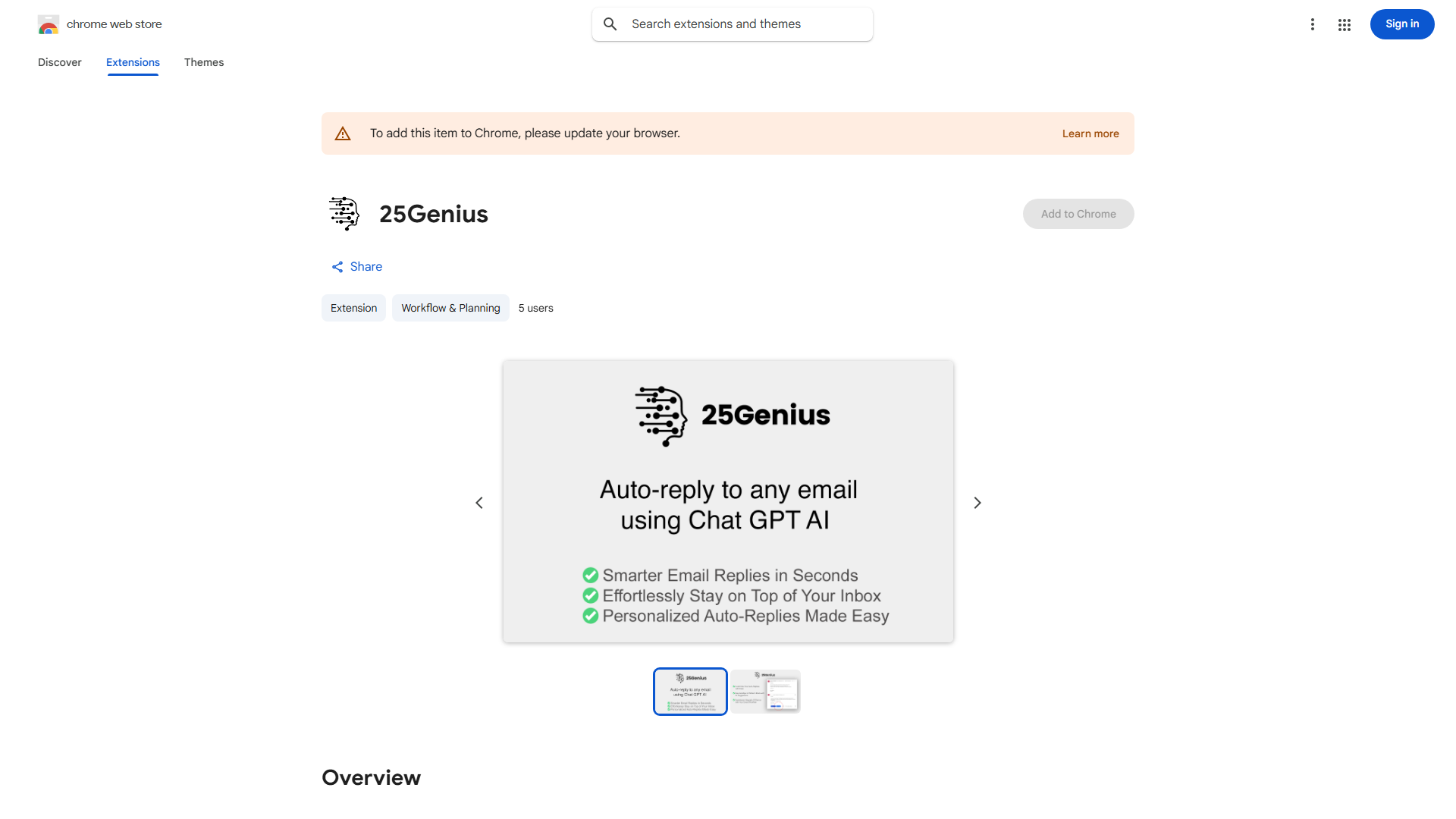Switch to the Discover tab
The image size is (1456, 819).
[x=60, y=62]
